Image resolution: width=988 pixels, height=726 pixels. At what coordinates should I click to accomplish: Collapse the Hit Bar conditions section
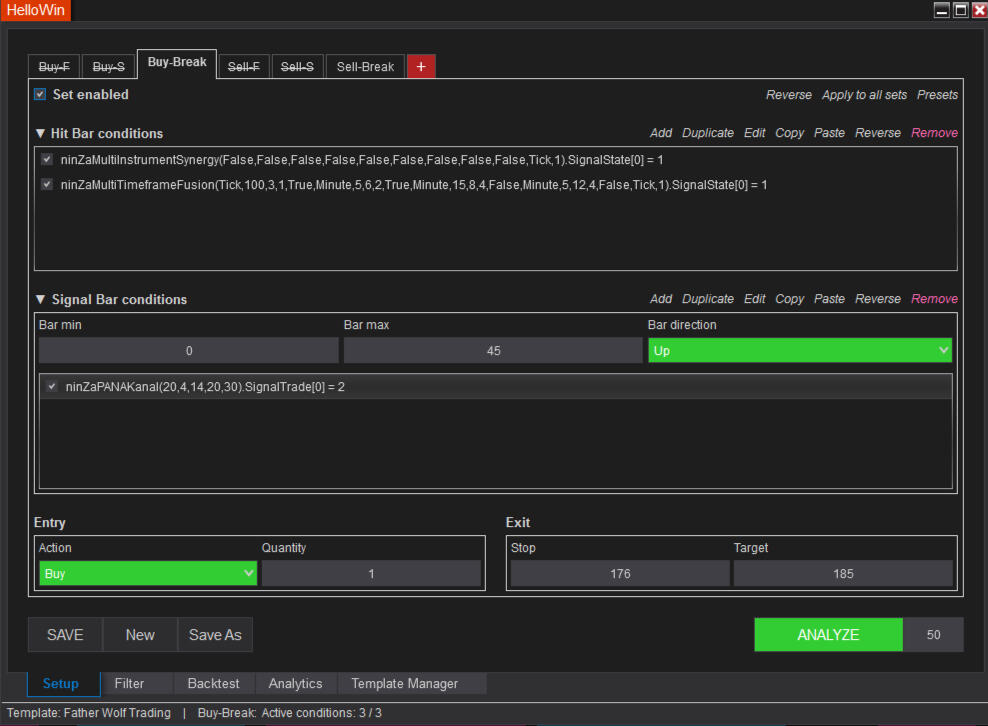(x=40, y=133)
